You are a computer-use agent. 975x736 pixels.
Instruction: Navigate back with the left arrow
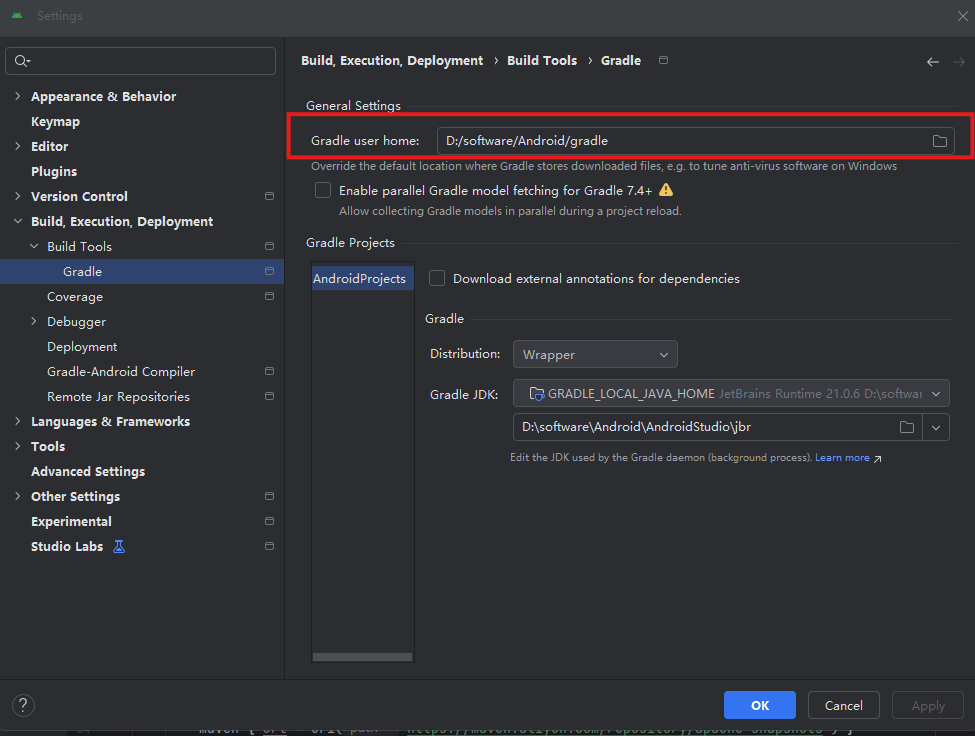click(932, 62)
